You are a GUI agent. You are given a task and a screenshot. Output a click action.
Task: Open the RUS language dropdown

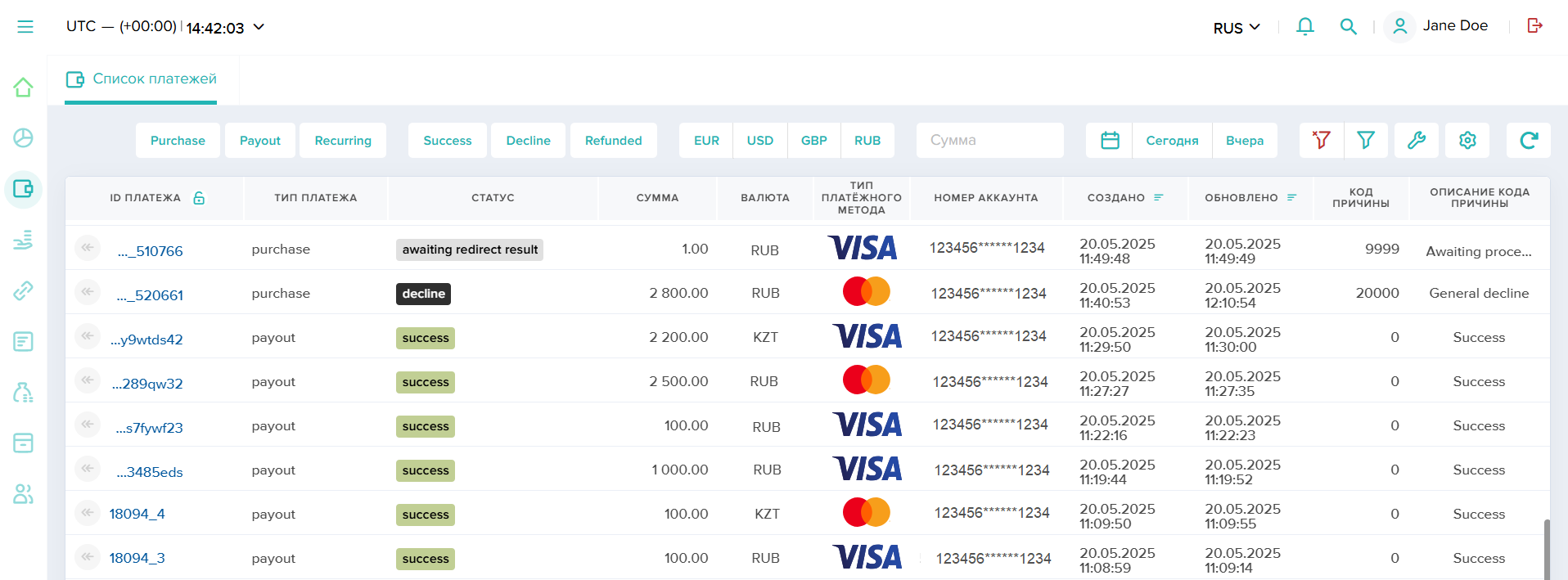pos(1236,28)
